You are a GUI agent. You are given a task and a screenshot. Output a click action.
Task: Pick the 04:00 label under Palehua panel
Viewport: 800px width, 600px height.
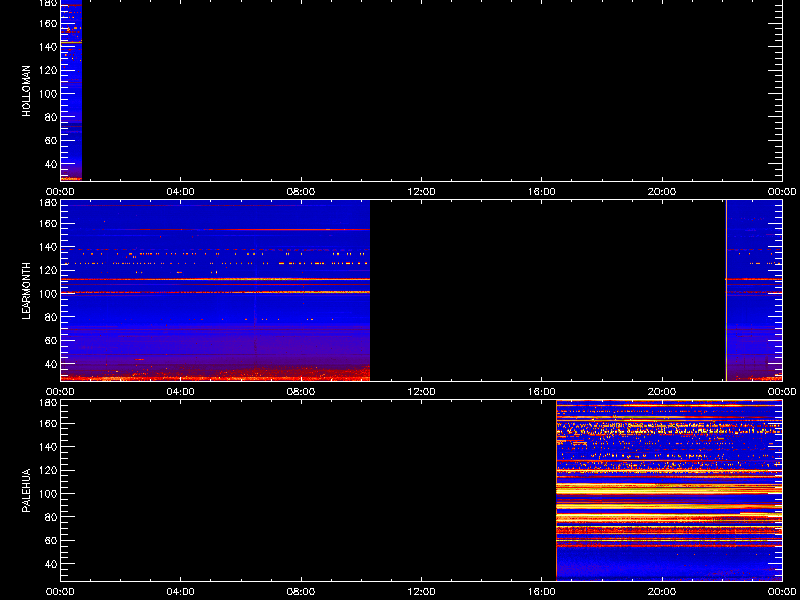pyautogui.click(x=181, y=592)
